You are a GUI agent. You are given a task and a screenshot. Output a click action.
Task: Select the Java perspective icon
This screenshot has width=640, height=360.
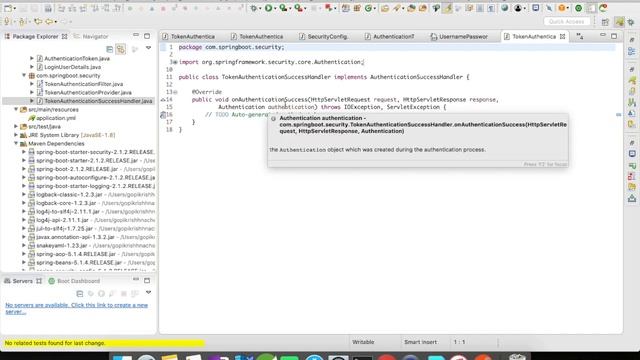tap(620, 22)
